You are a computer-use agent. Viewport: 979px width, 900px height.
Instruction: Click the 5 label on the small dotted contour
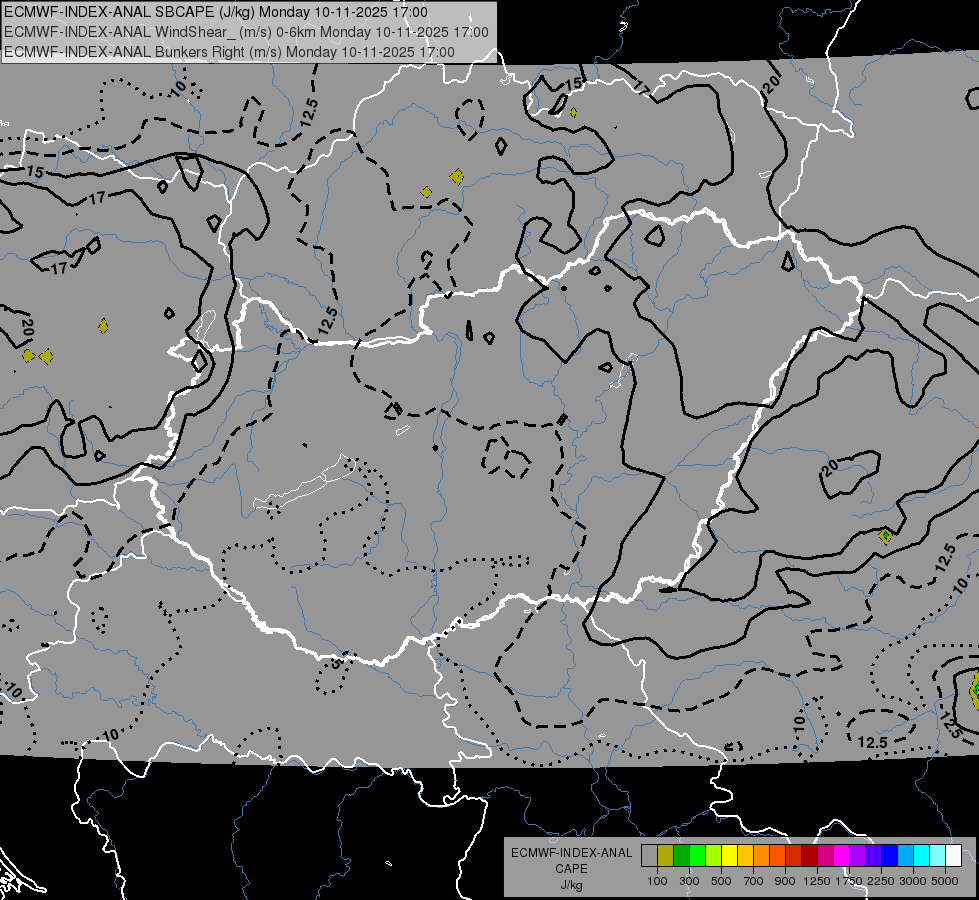click(336, 662)
